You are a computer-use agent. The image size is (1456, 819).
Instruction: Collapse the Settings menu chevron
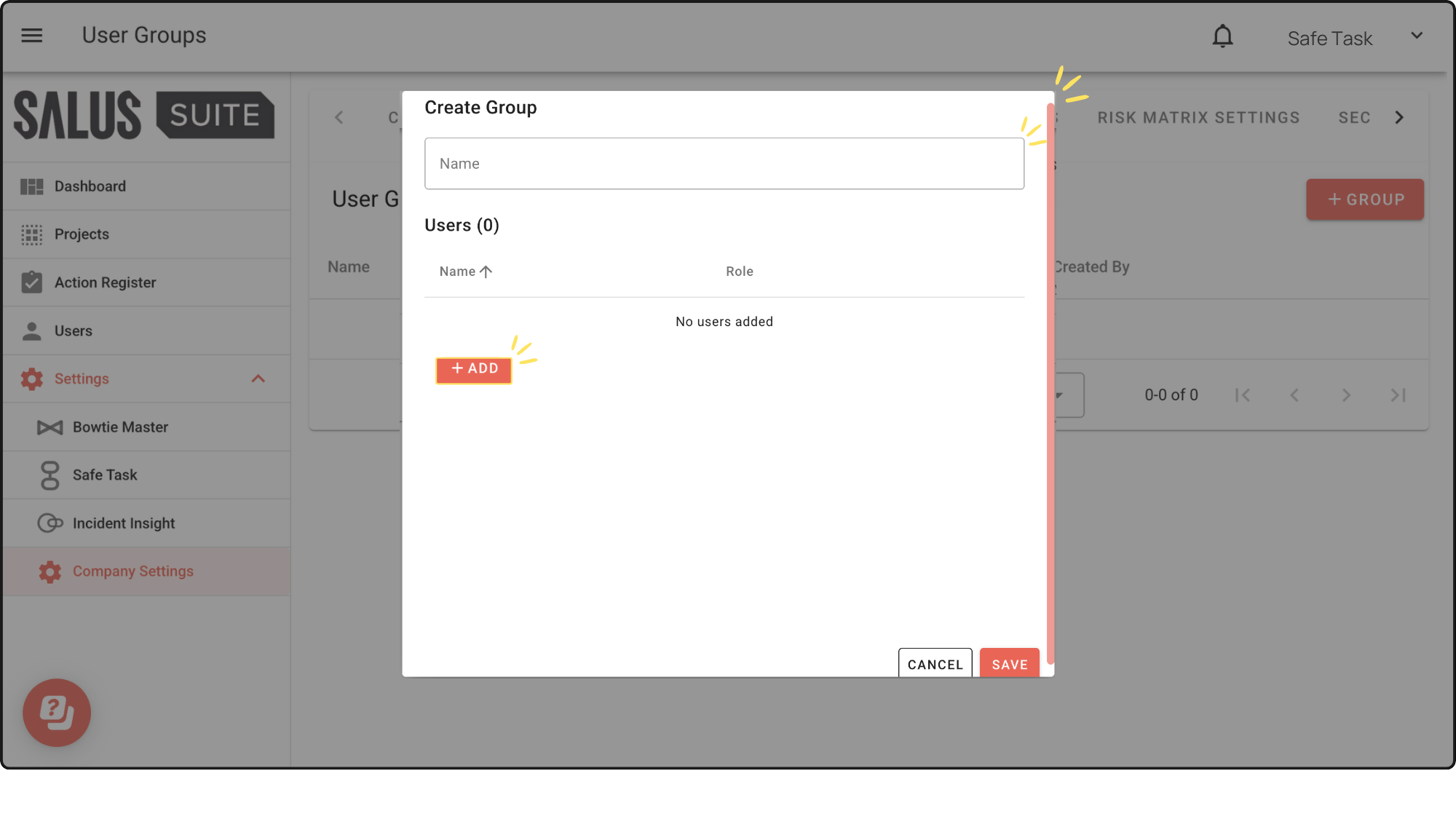pos(258,379)
